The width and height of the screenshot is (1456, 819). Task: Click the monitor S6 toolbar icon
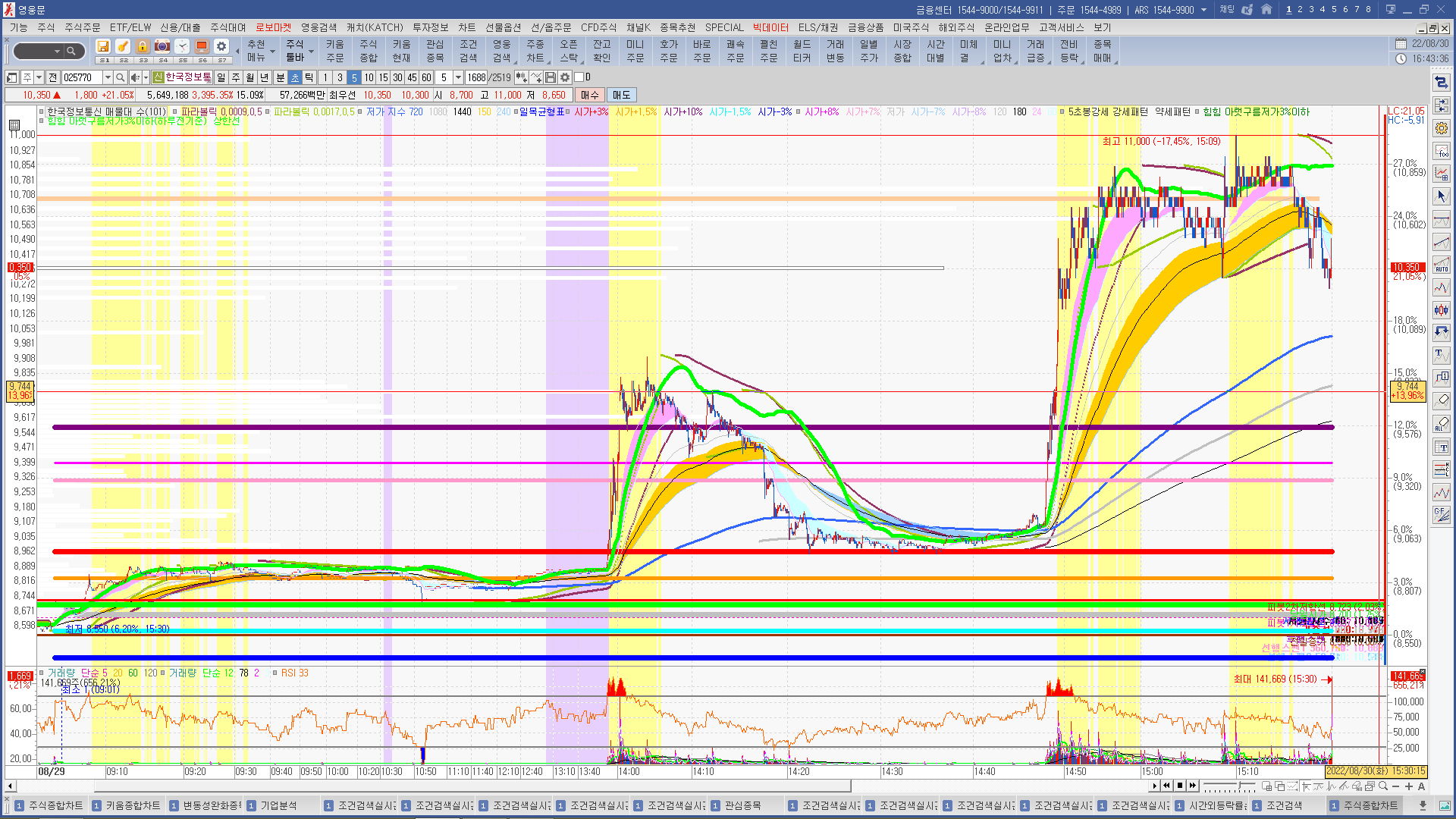click(202, 47)
